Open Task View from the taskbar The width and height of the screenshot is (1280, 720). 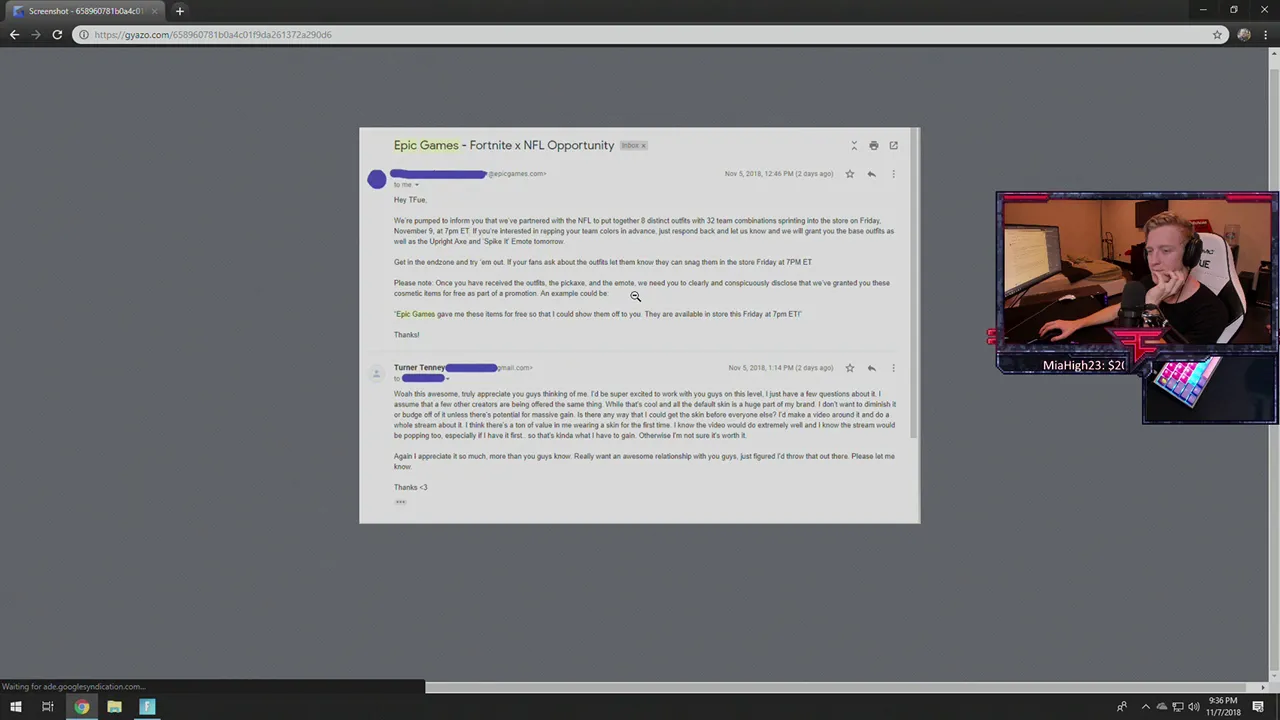(x=47, y=707)
